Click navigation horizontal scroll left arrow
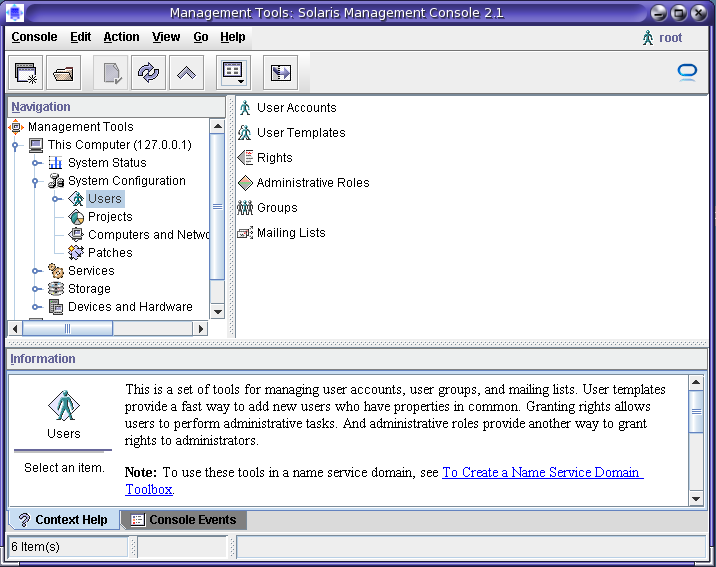 pos(15,328)
